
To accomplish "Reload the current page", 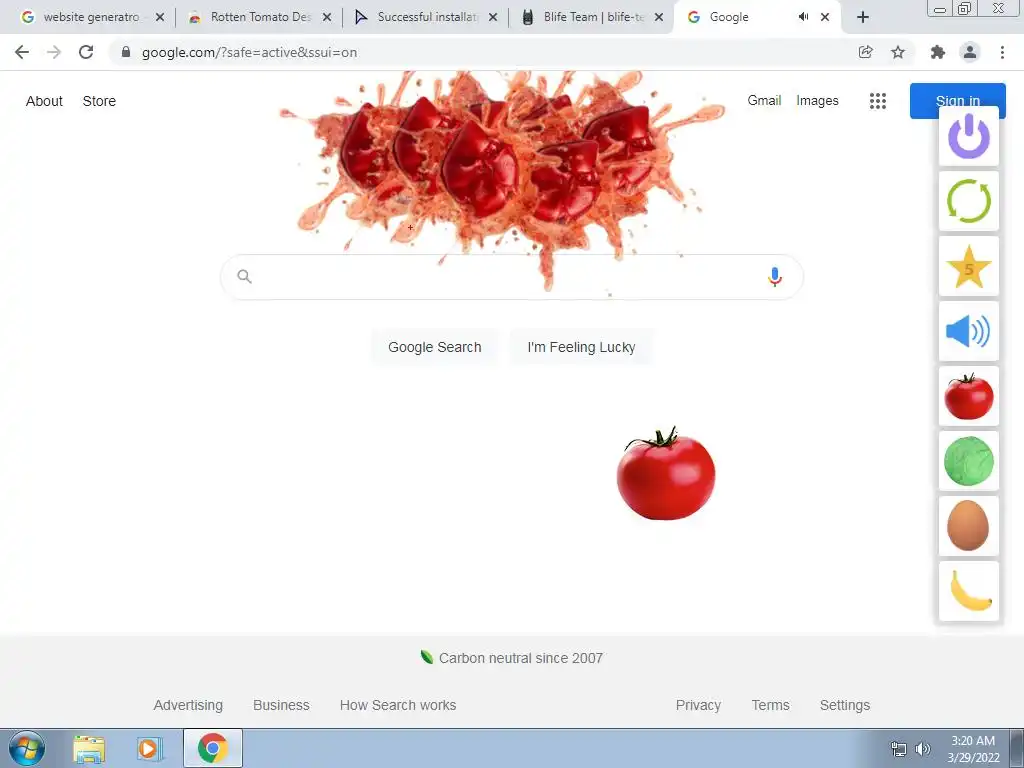I will point(86,52).
